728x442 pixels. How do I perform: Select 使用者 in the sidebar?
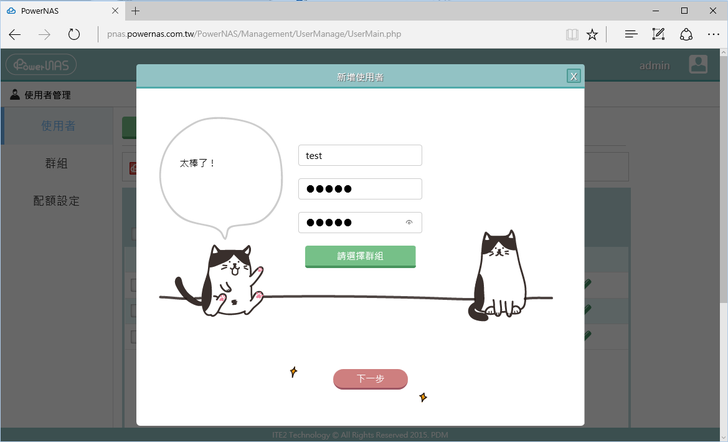58,126
